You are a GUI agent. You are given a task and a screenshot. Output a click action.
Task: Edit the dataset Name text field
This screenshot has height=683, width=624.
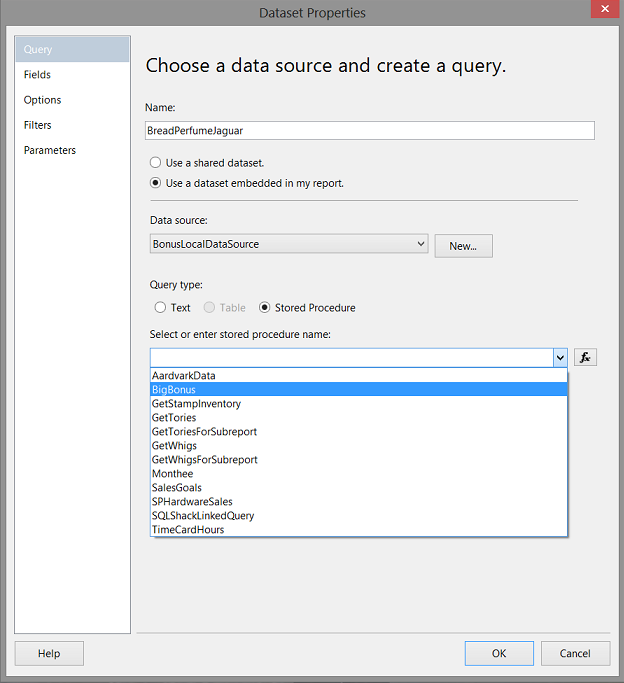pos(370,131)
